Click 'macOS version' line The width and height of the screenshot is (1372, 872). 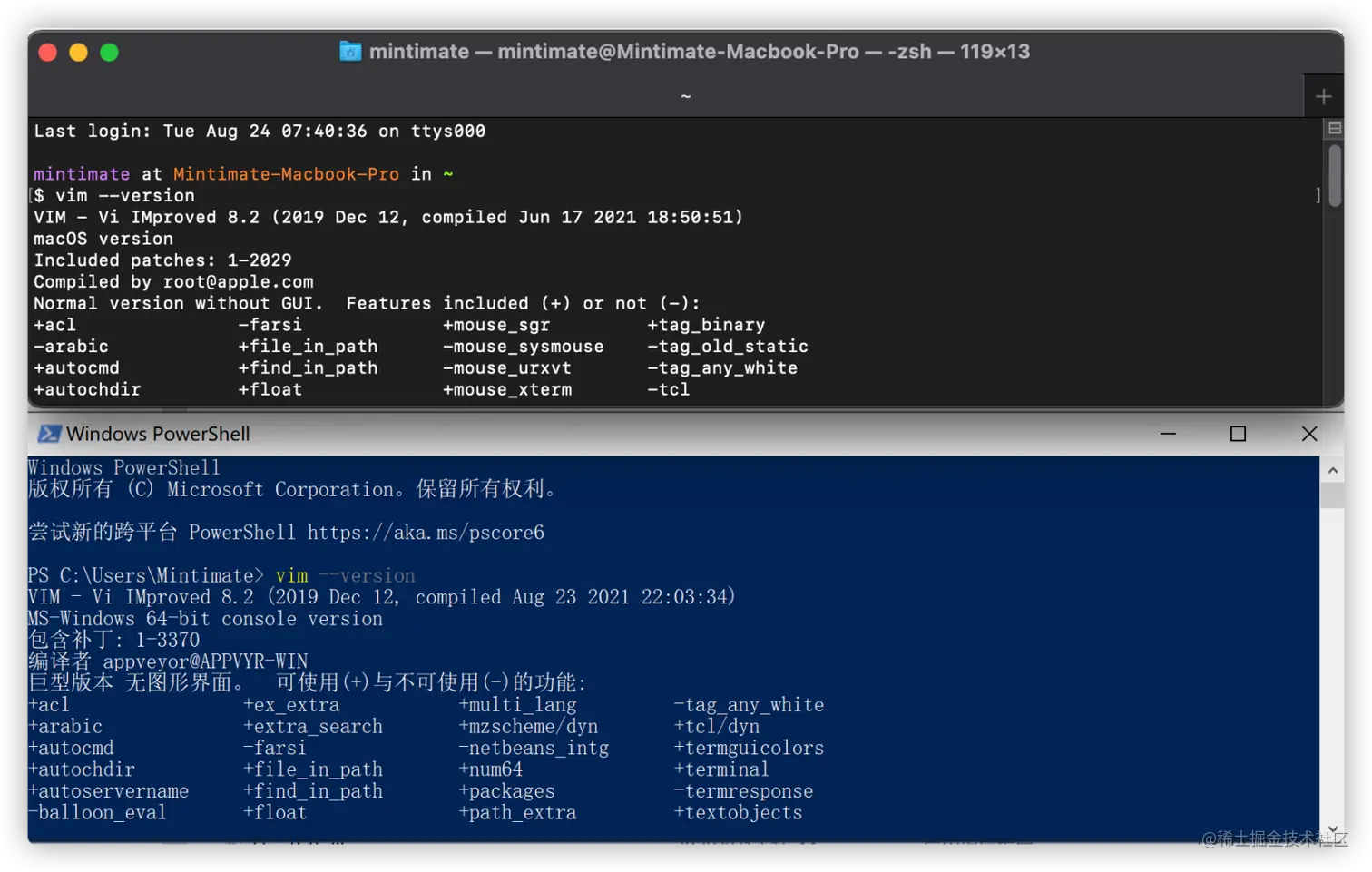click(103, 240)
